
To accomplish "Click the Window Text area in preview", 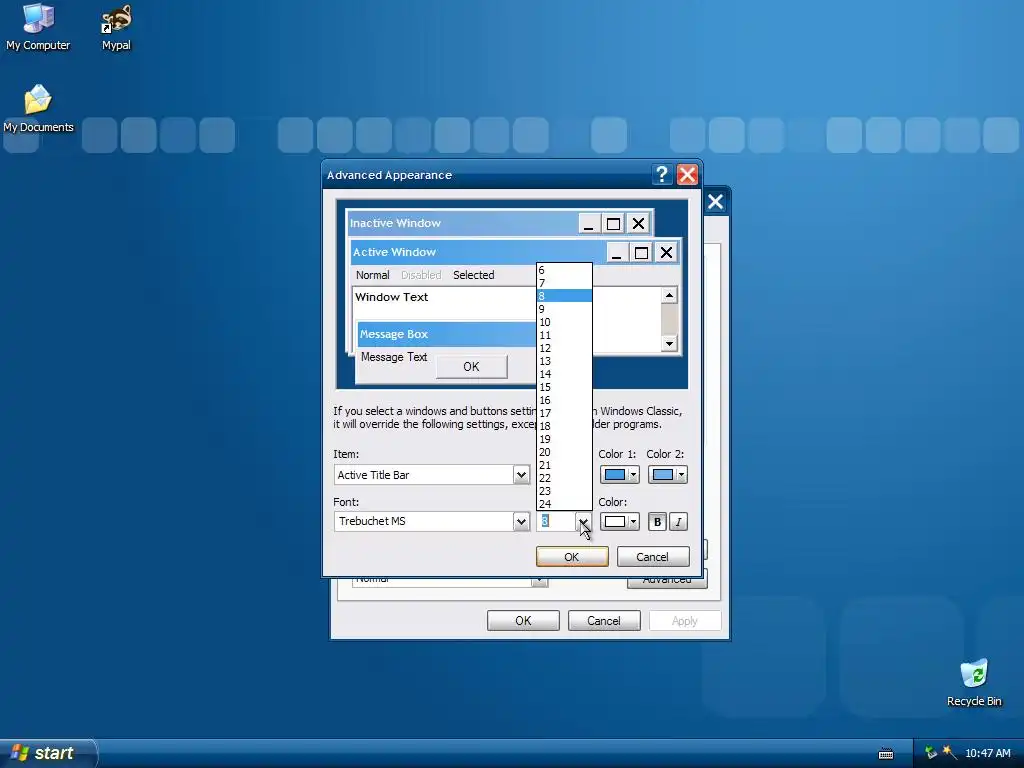I will pos(392,297).
